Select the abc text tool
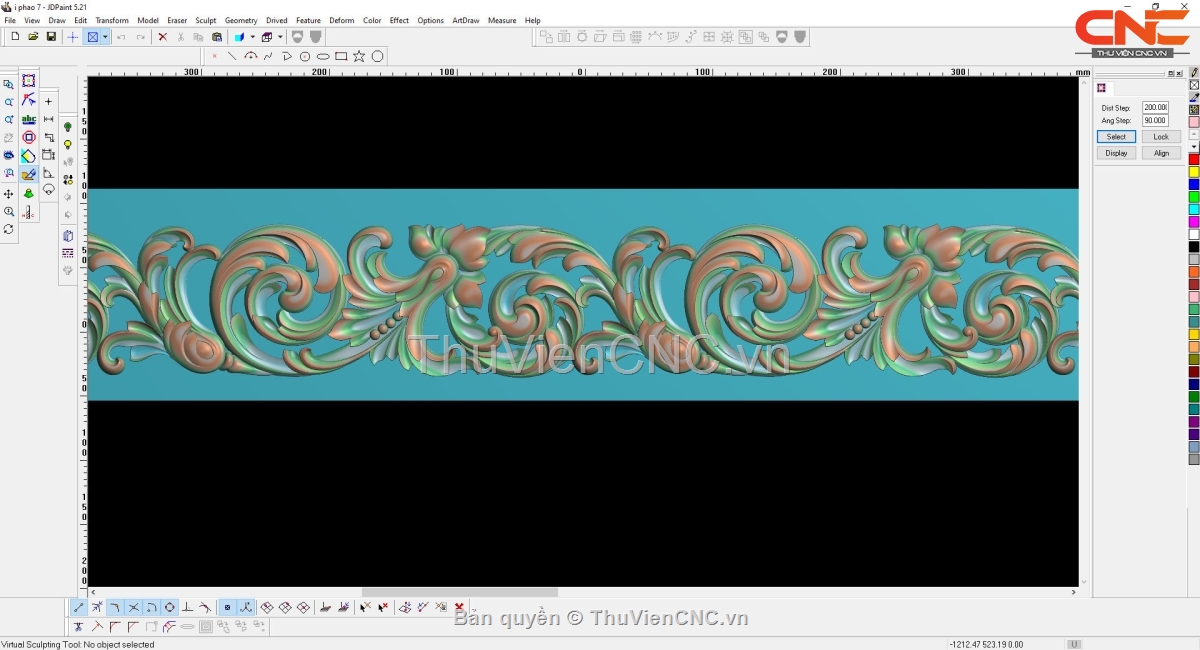 coord(29,119)
